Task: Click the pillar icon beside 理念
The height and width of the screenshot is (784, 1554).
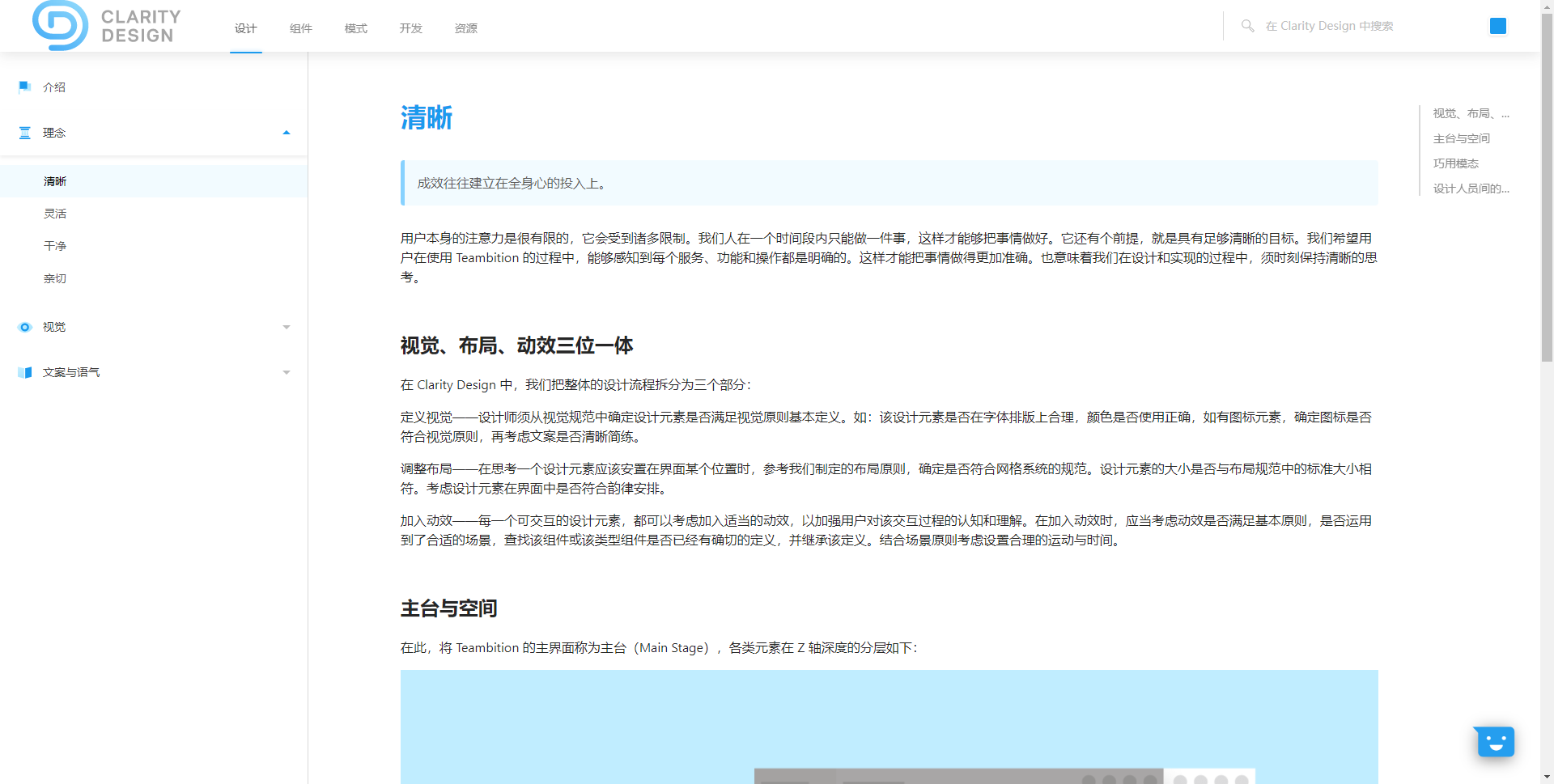Action: [x=25, y=133]
